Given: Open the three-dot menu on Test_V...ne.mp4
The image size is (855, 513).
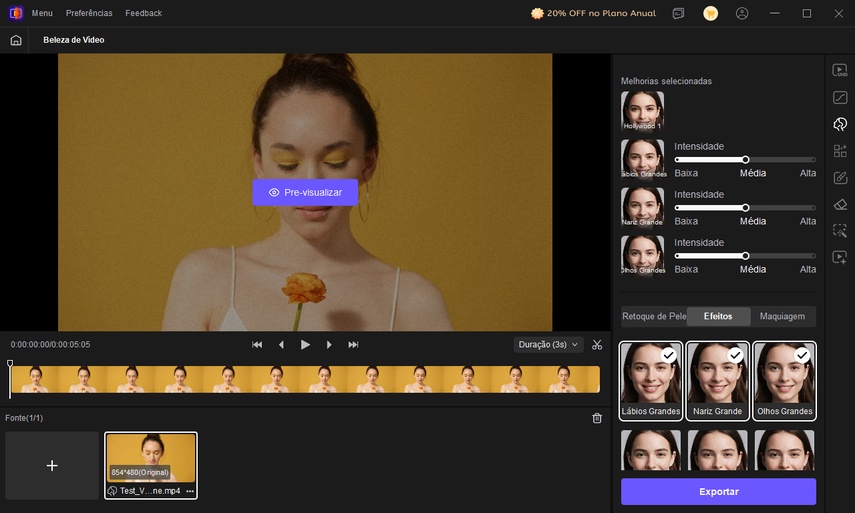Looking at the screenshot, I should (x=190, y=491).
